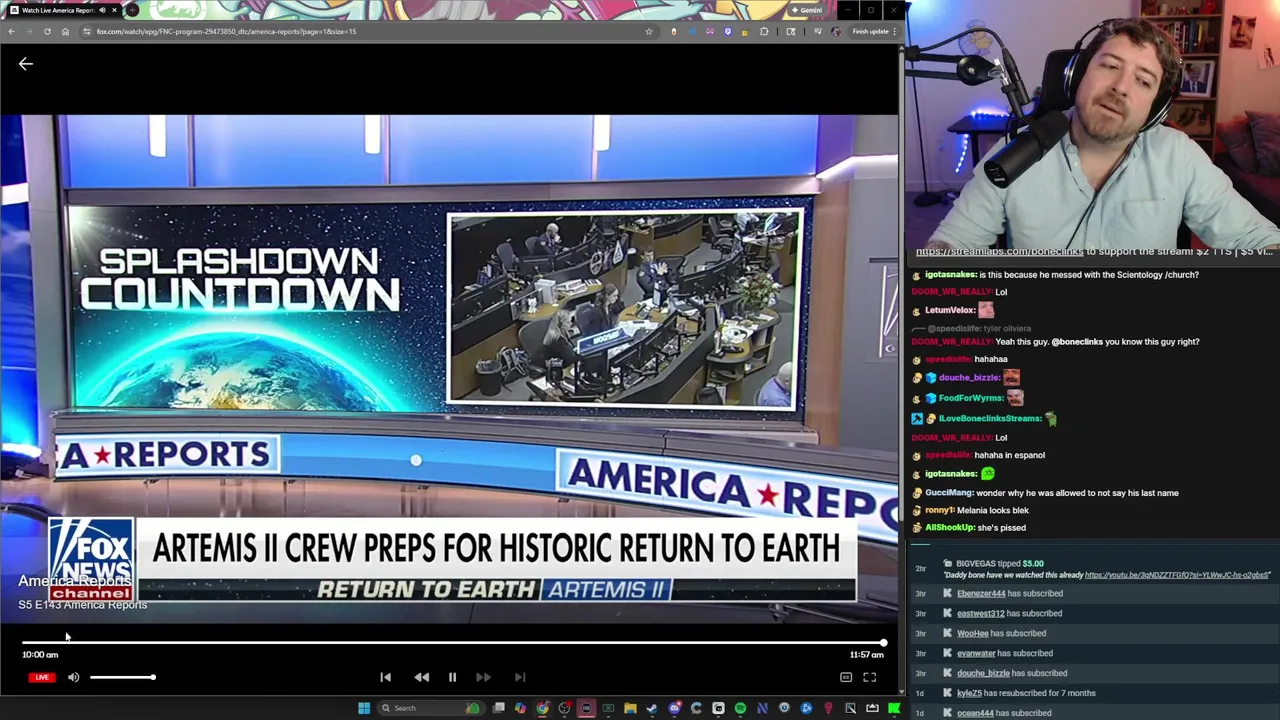Image resolution: width=1280 pixels, height=720 pixels.
Task: Open the Copilot icon on the taskbar
Action: point(520,708)
